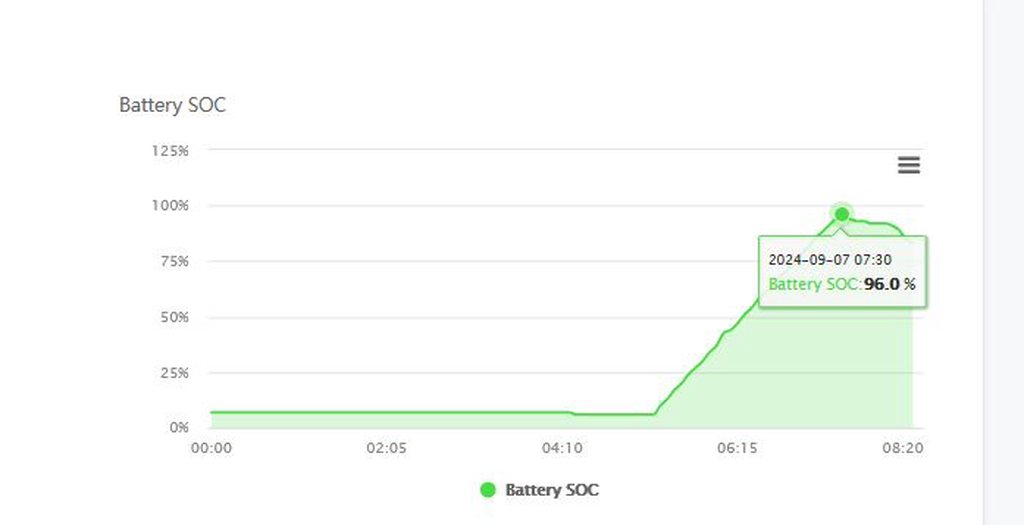
Task: Select the 08:20 x-axis time label
Action: [x=903, y=448]
